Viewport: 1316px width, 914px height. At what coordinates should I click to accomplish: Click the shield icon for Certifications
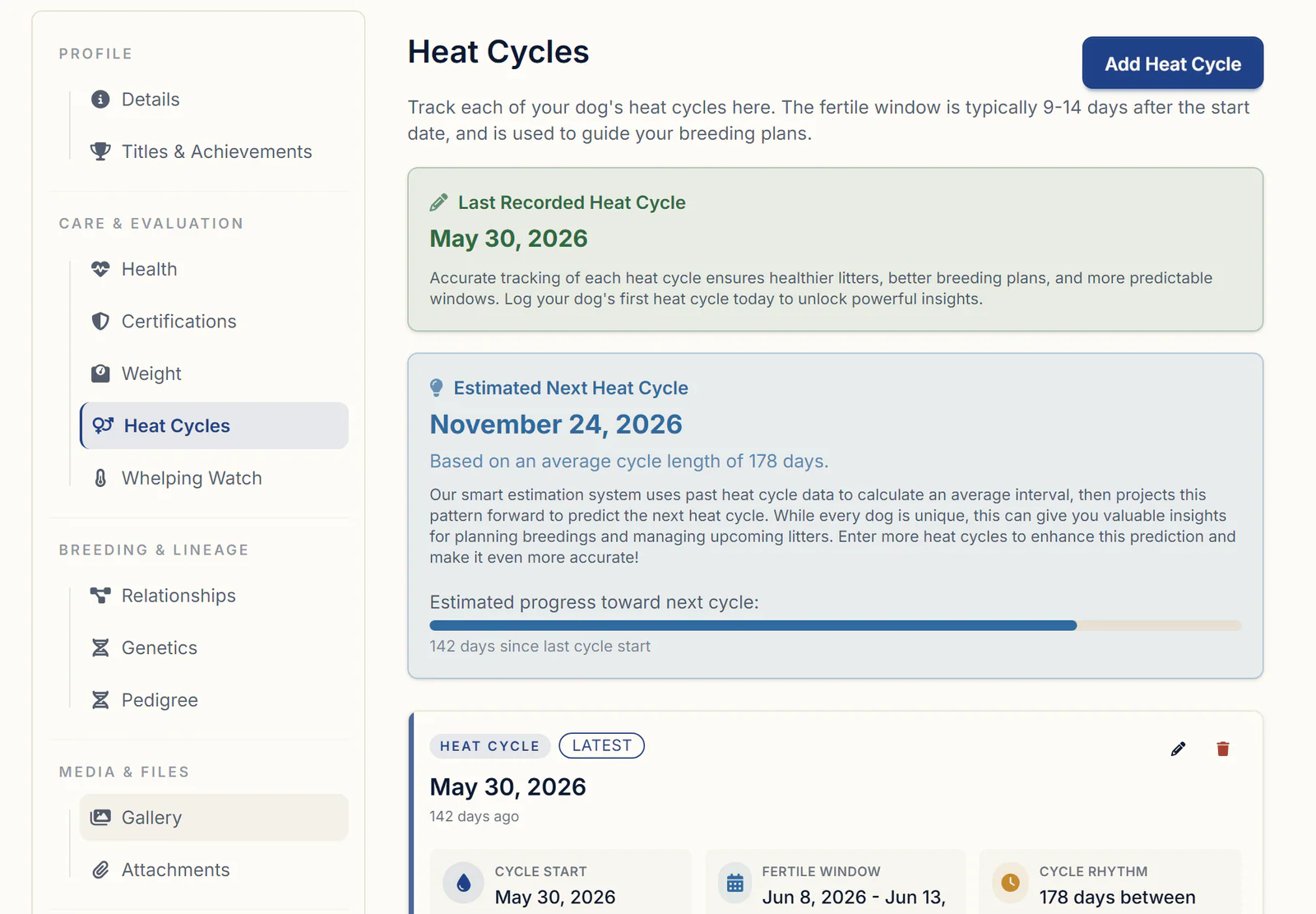pyautogui.click(x=100, y=322)
